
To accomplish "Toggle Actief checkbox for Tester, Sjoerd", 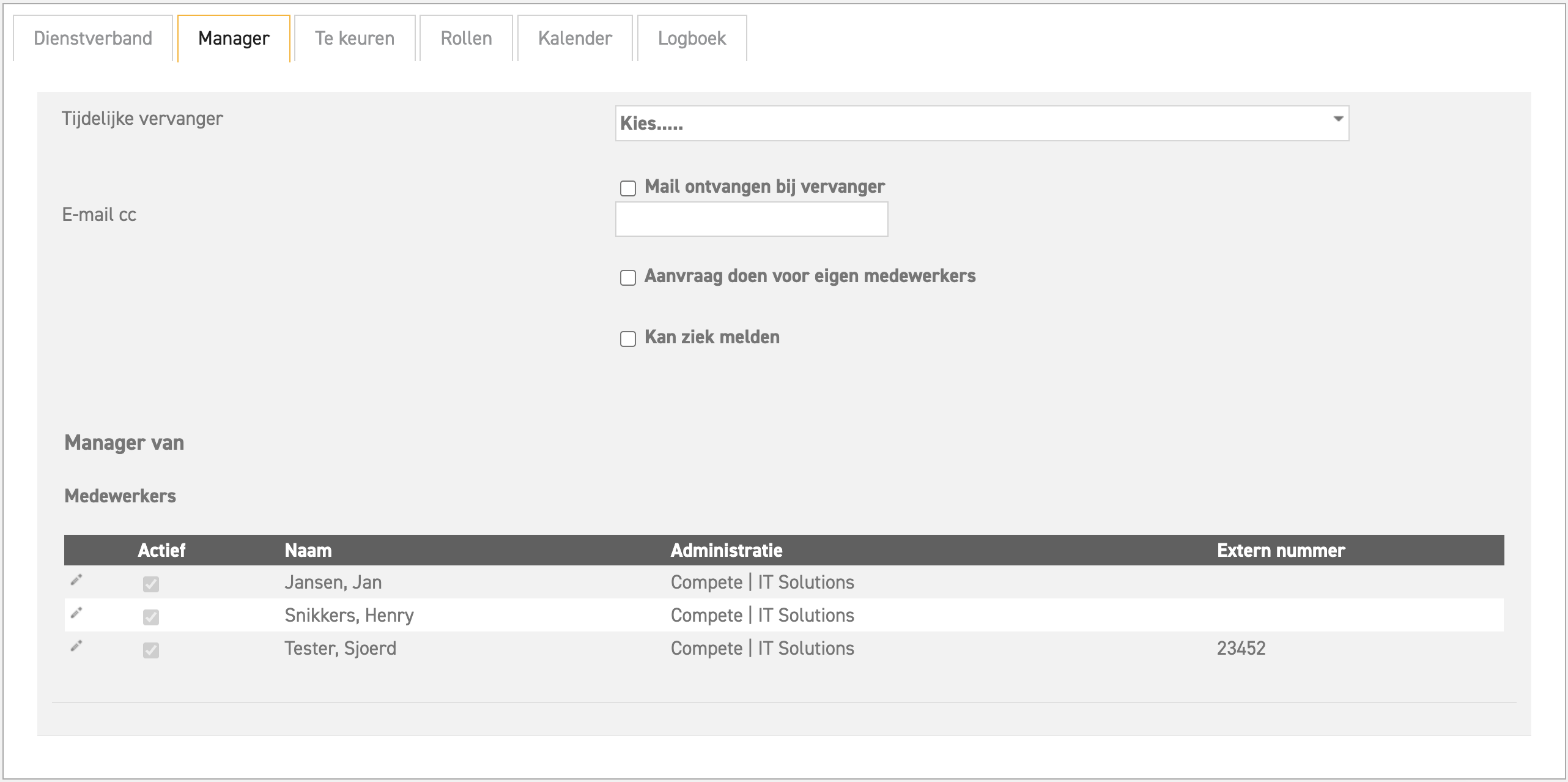I will (151, 650).
